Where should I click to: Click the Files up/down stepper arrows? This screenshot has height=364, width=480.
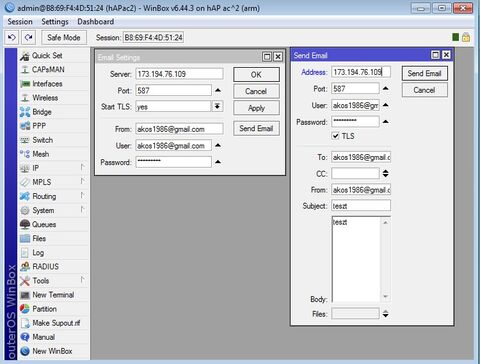pos(385,314)
